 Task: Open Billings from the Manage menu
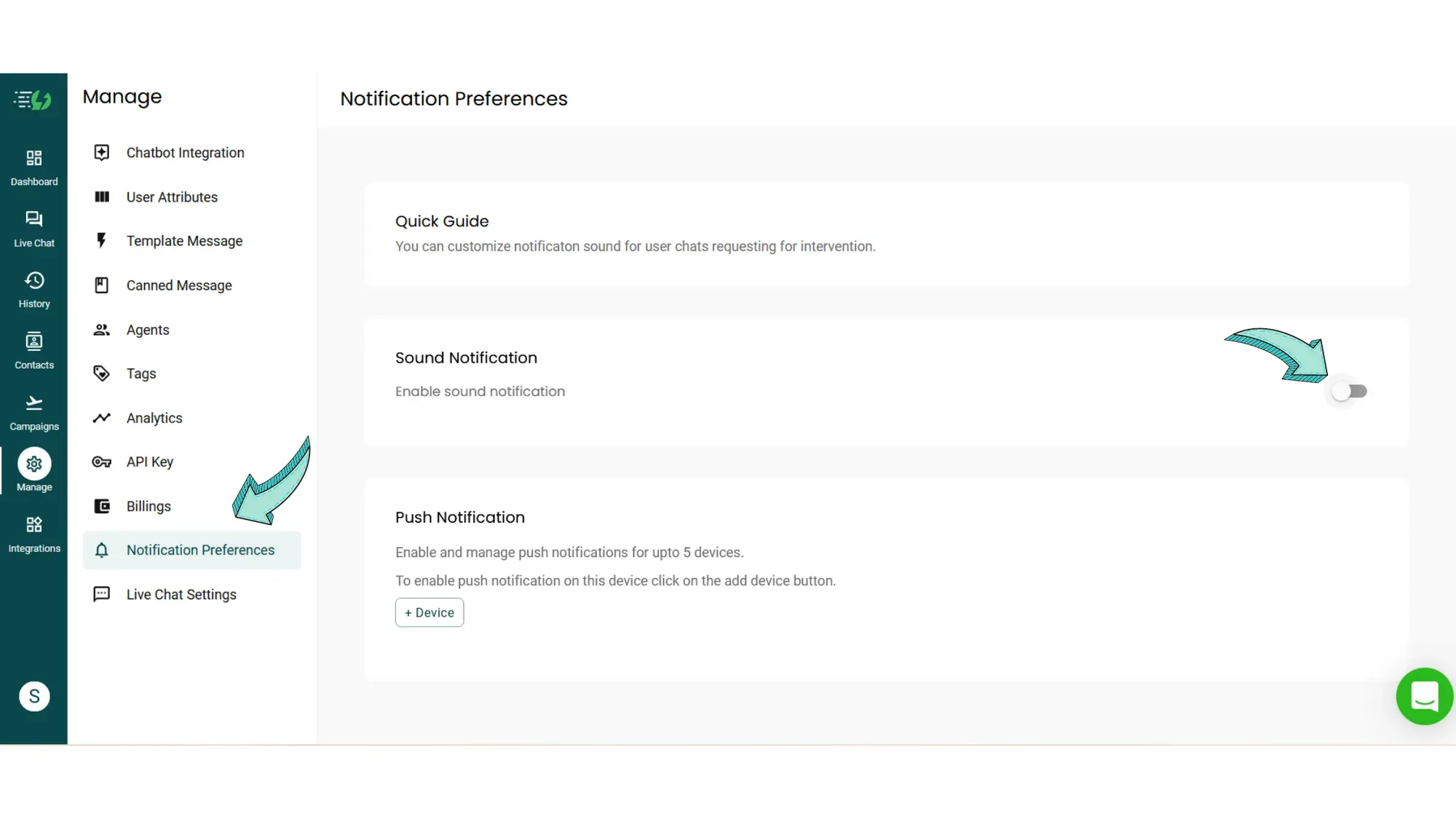pos(149,506)
